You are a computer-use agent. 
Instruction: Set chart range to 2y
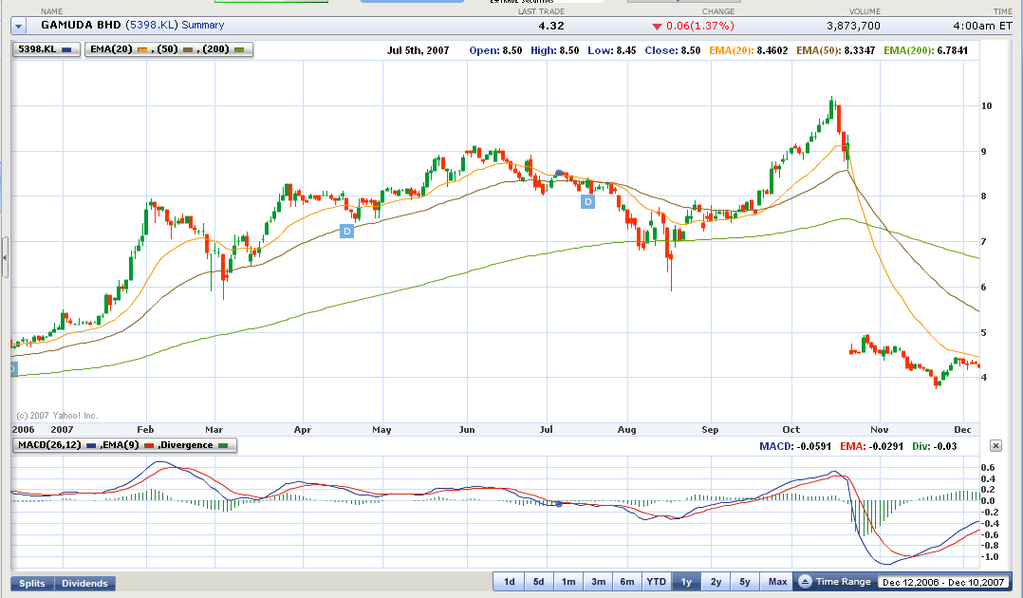[x=716, y=581]
